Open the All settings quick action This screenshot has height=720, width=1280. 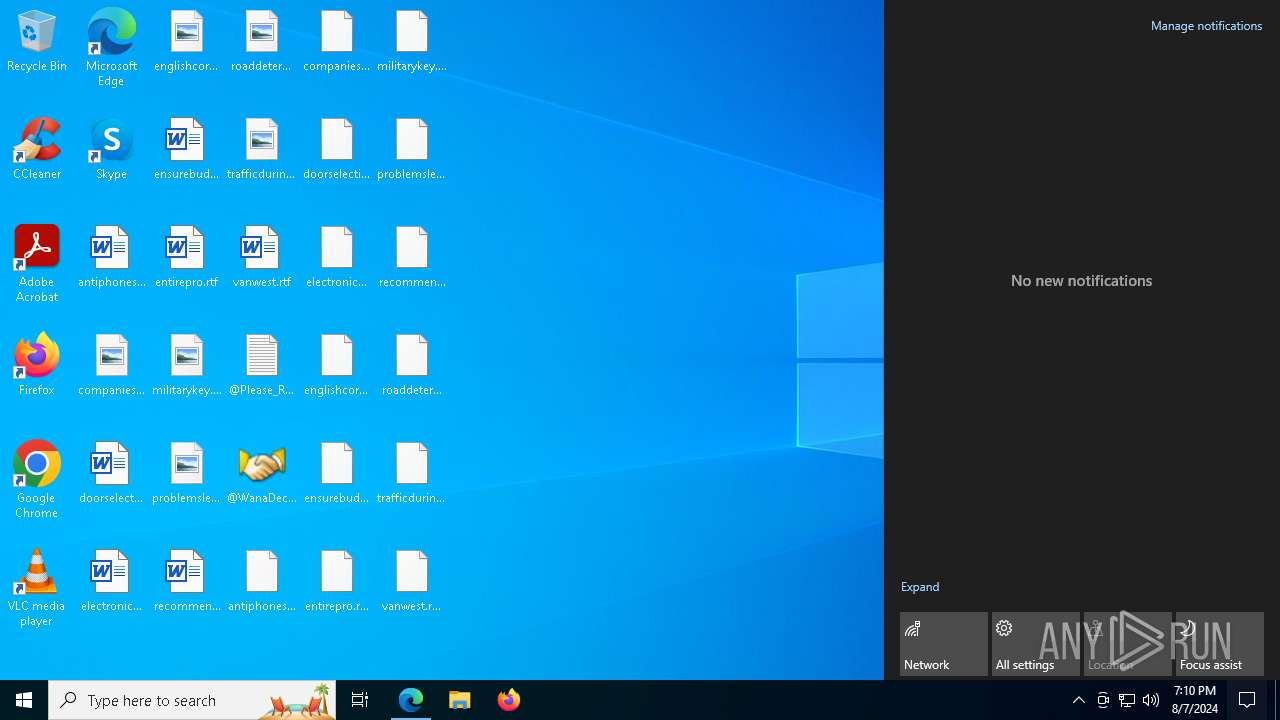click(x=1035, y=644)
